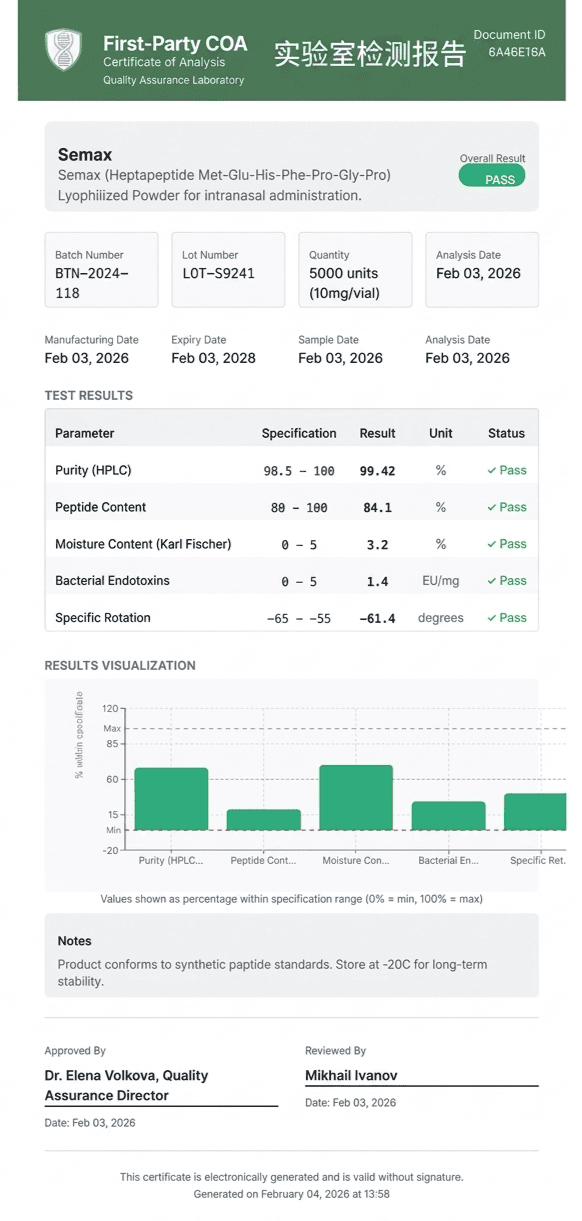Image resolution: width=582 pixels, height=1221 pixels.
Task: Click the Lot Number LOT-S9241 card
Action: pos(228,270)
